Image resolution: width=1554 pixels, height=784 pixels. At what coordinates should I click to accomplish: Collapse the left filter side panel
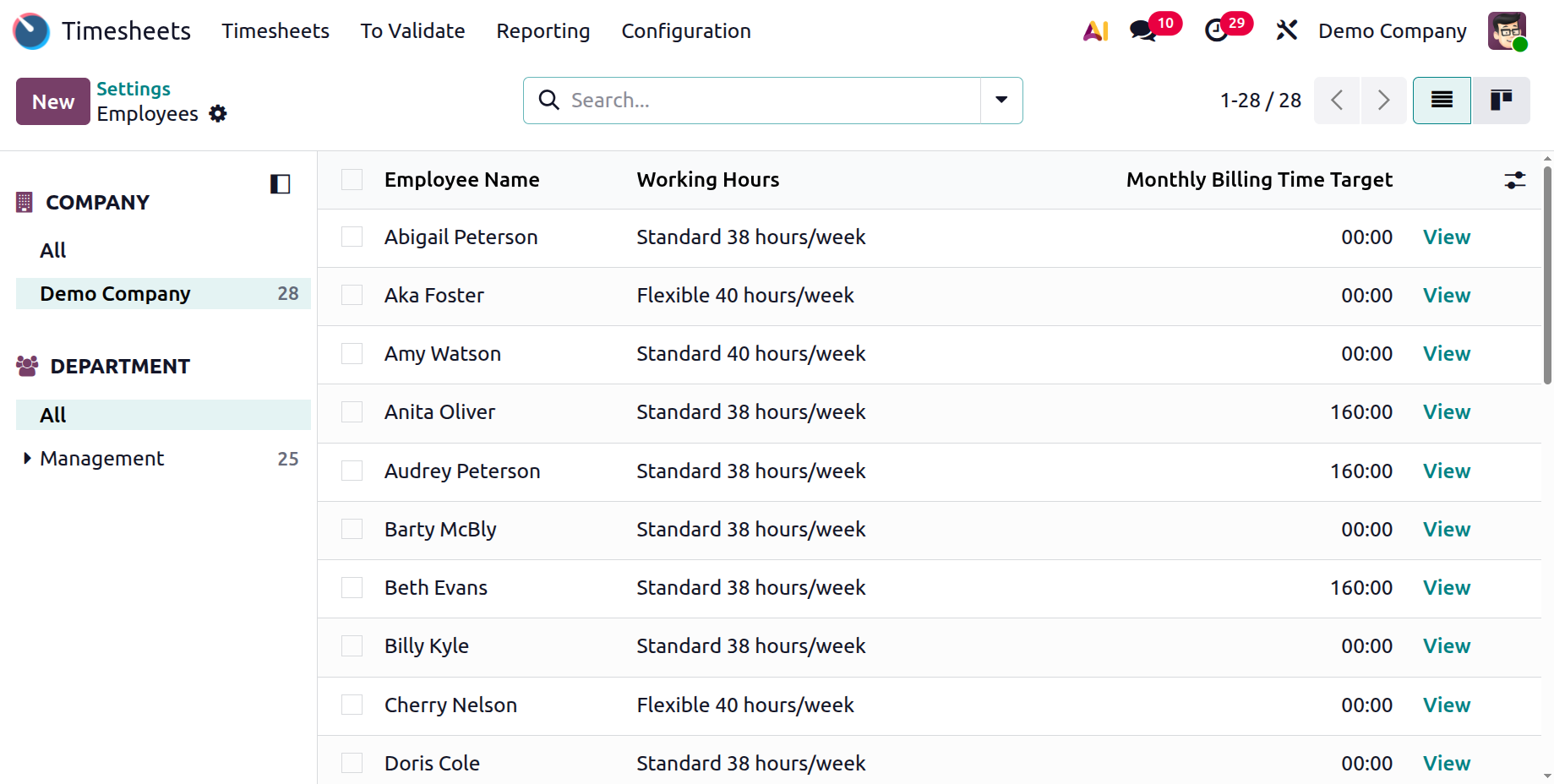(280, 184)
